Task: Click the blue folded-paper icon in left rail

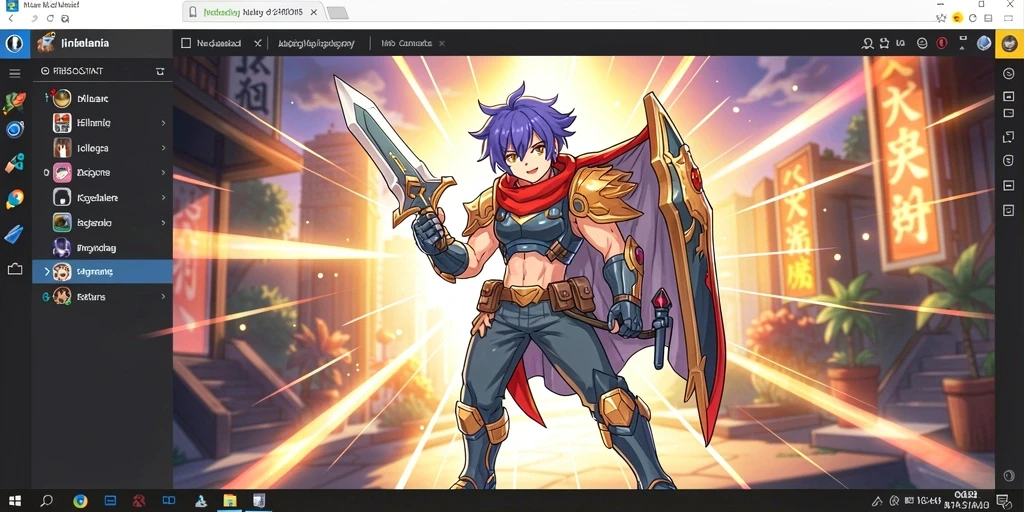Action: point(14,234)
